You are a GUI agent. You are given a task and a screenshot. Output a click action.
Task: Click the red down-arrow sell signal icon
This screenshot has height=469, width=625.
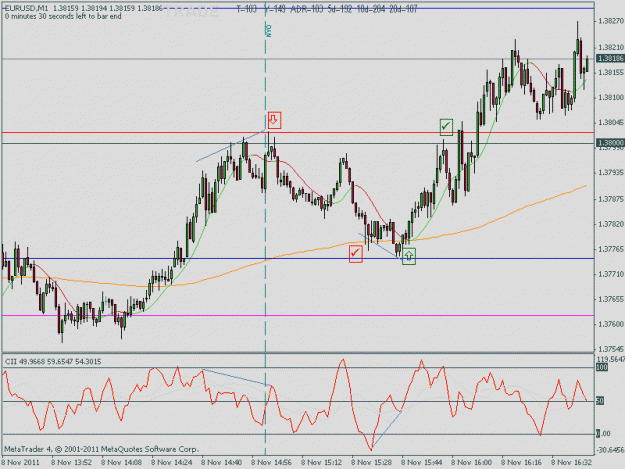(274, 120)
